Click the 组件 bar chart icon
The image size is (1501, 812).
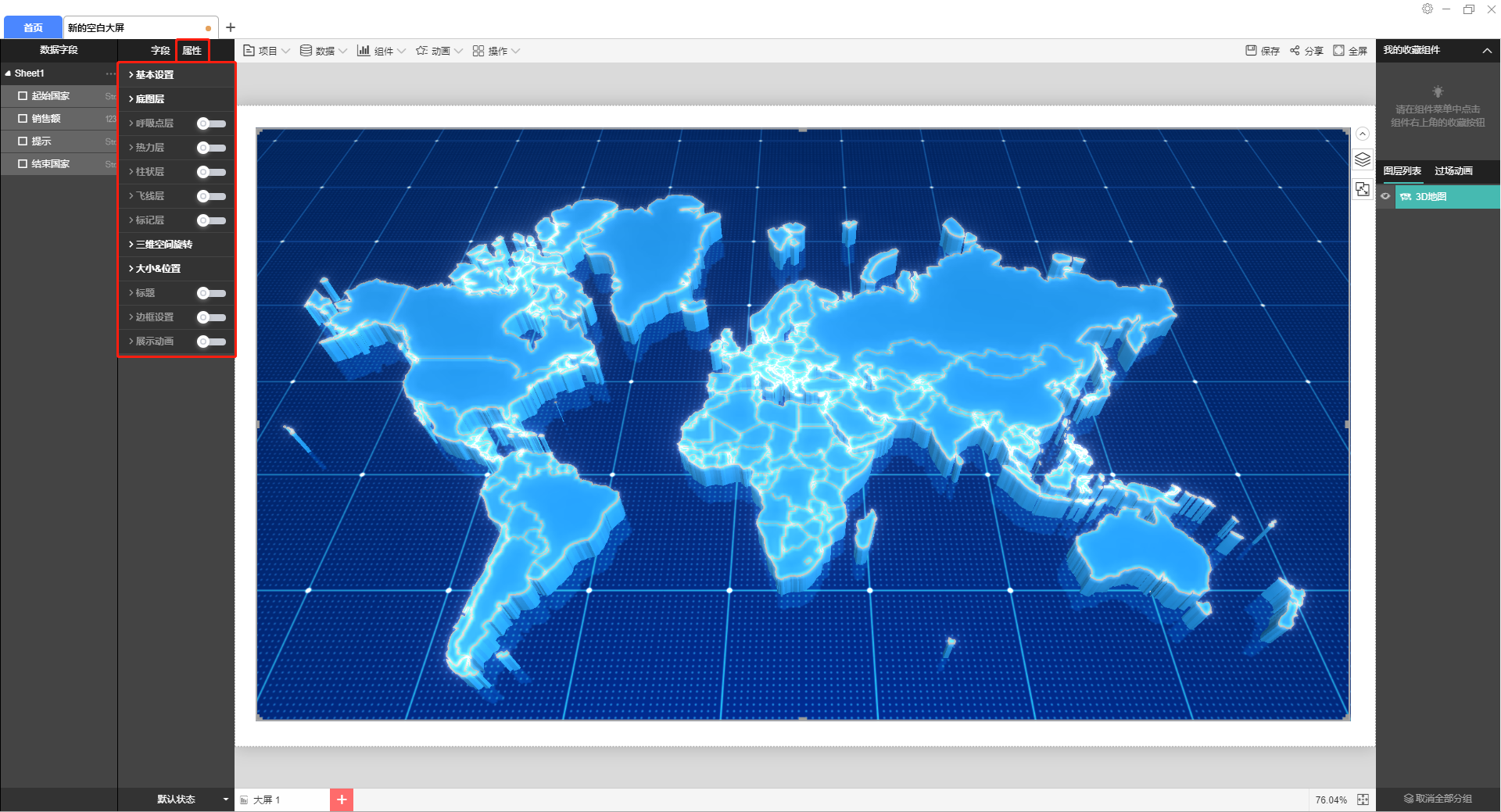coord(364,51)
